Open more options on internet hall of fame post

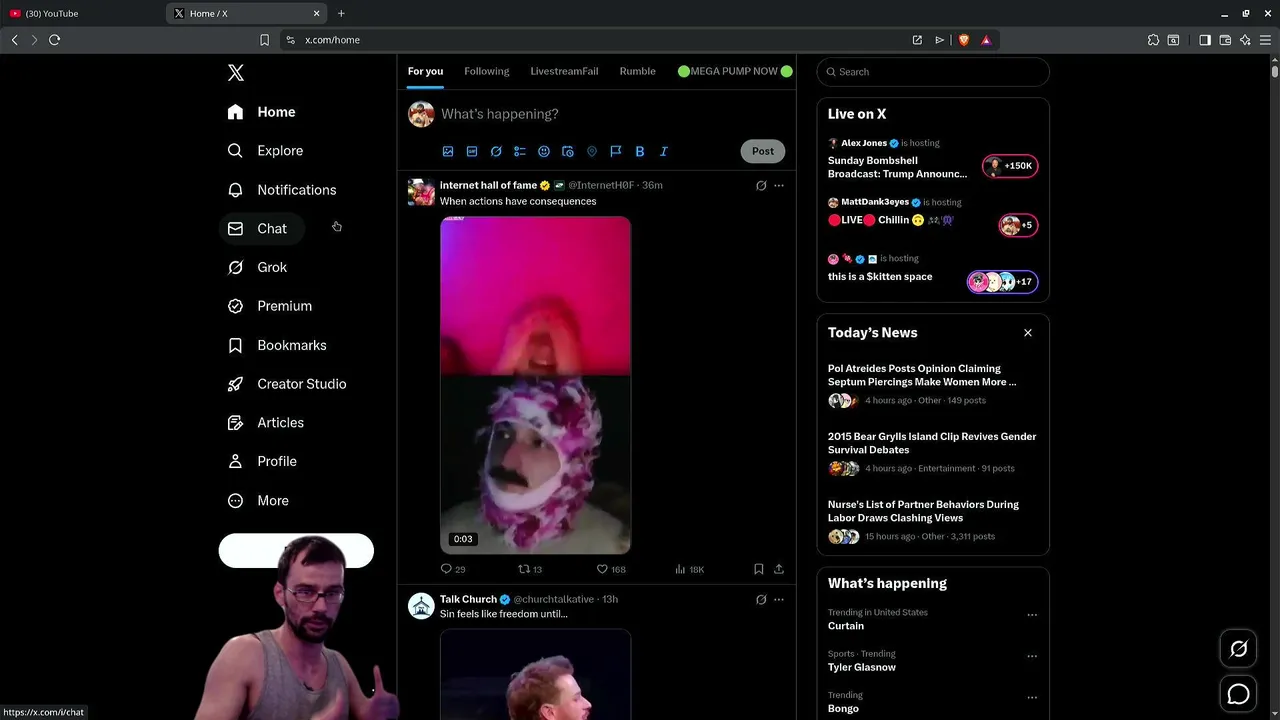(779, 185)
